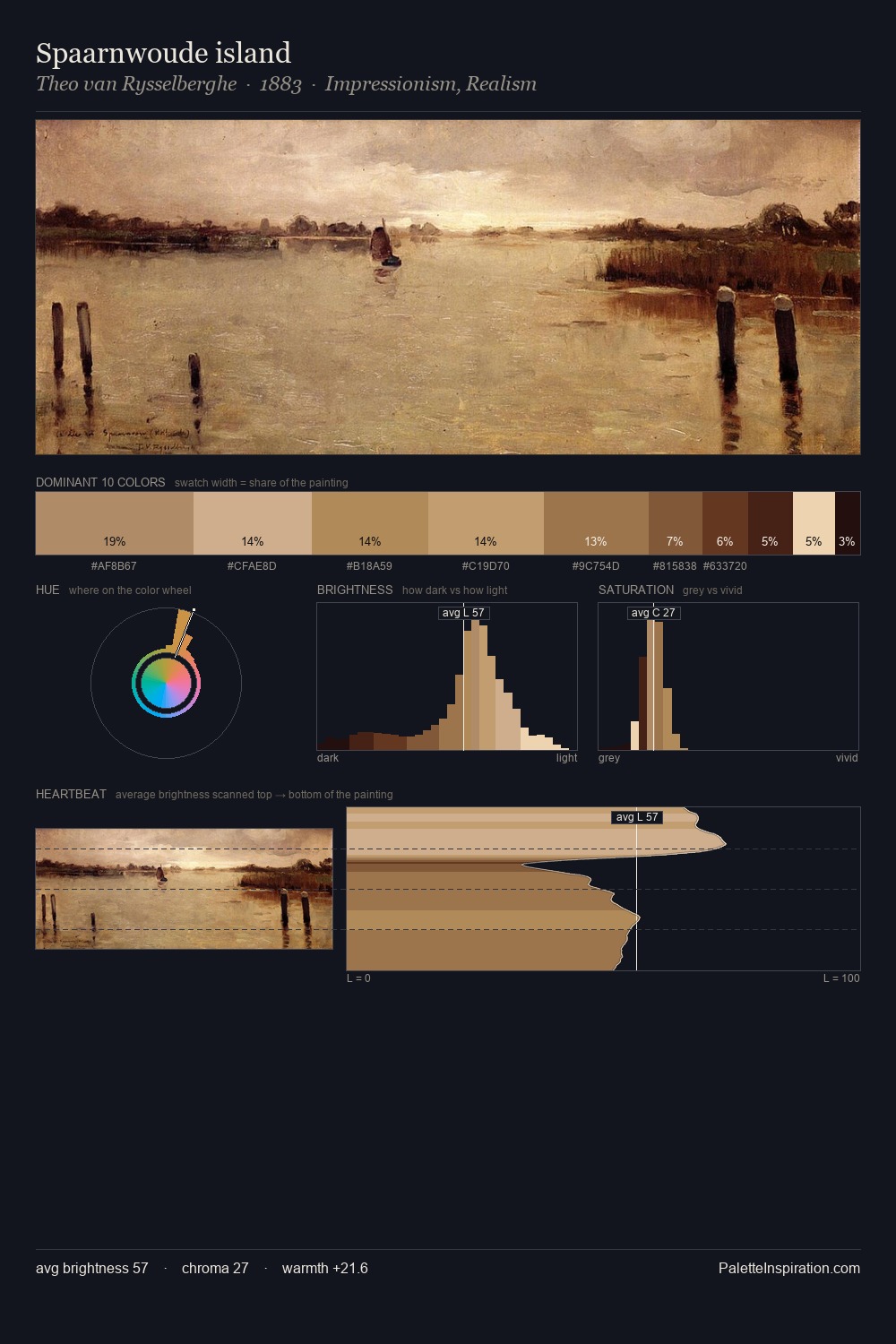The height and width of the screenshot is (1344, 896).
Task: Click the 'L = 0' axis label
Action: click(x=358, y=978)
